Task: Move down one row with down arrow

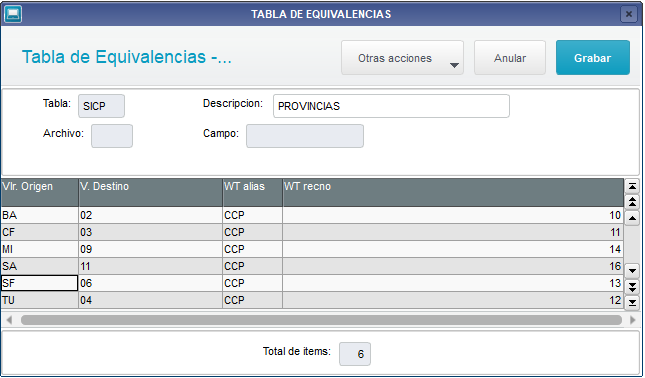Action: (x=632, y=271)
